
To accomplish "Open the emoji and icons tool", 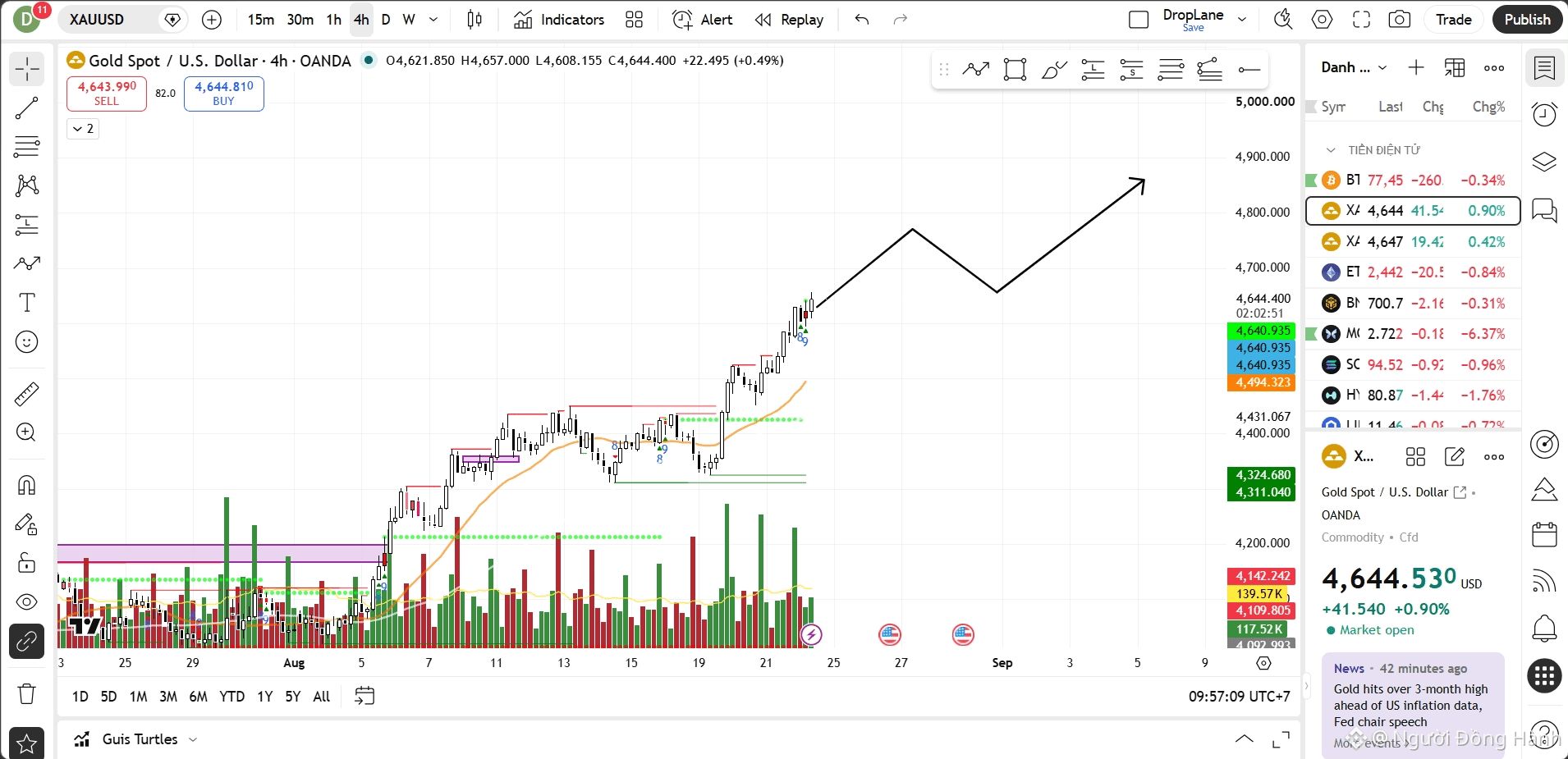I will 26,342.
